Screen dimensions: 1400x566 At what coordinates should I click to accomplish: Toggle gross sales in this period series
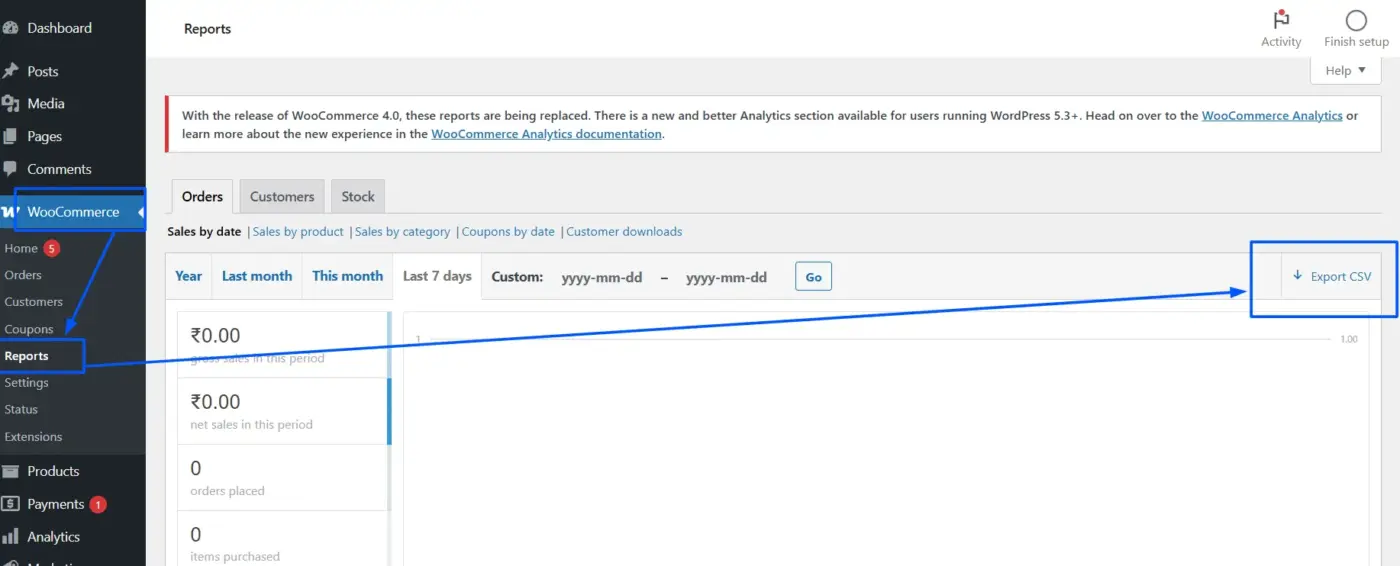[284, 345]
